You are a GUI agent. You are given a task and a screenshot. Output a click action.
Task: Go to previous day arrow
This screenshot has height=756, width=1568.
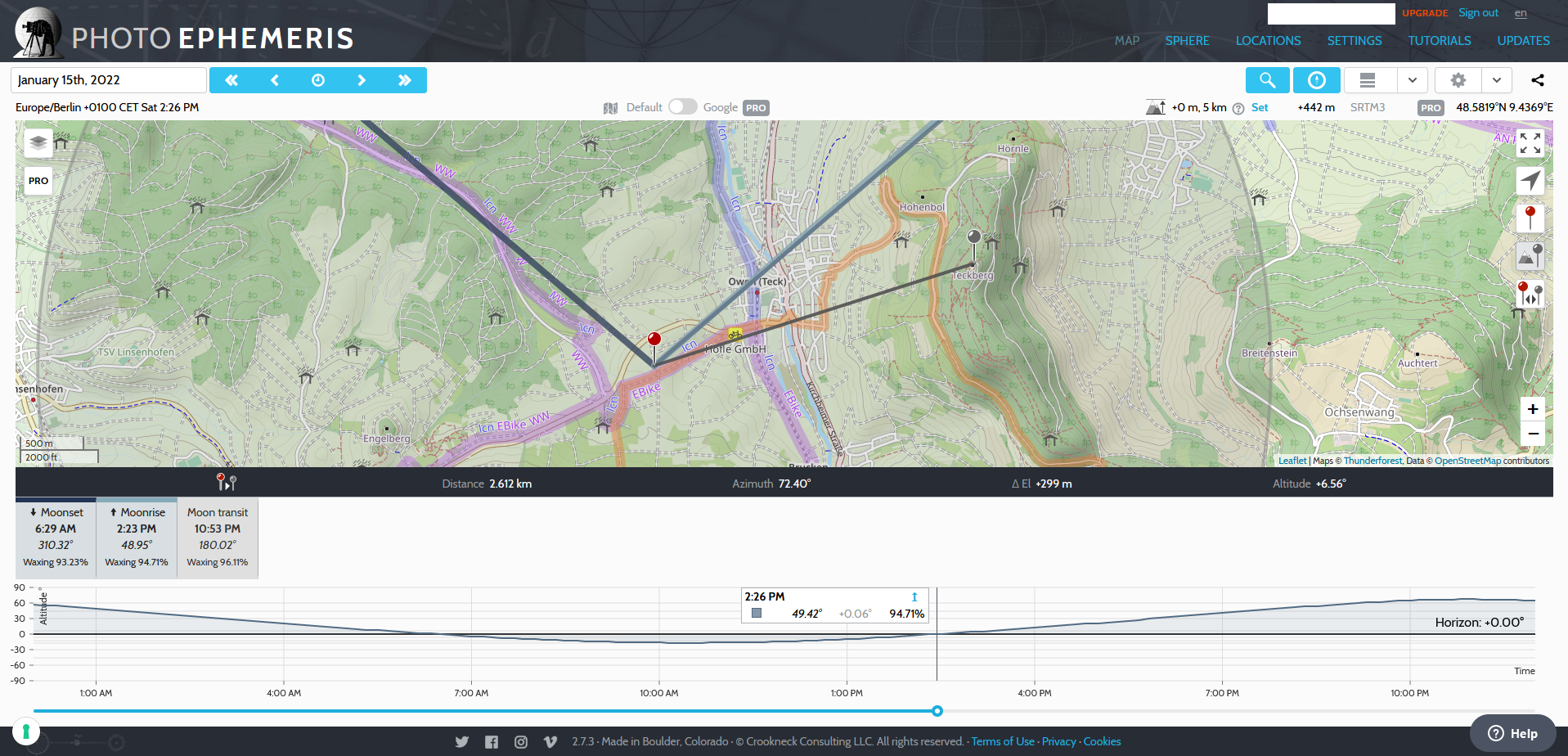(x=275, y=80)
